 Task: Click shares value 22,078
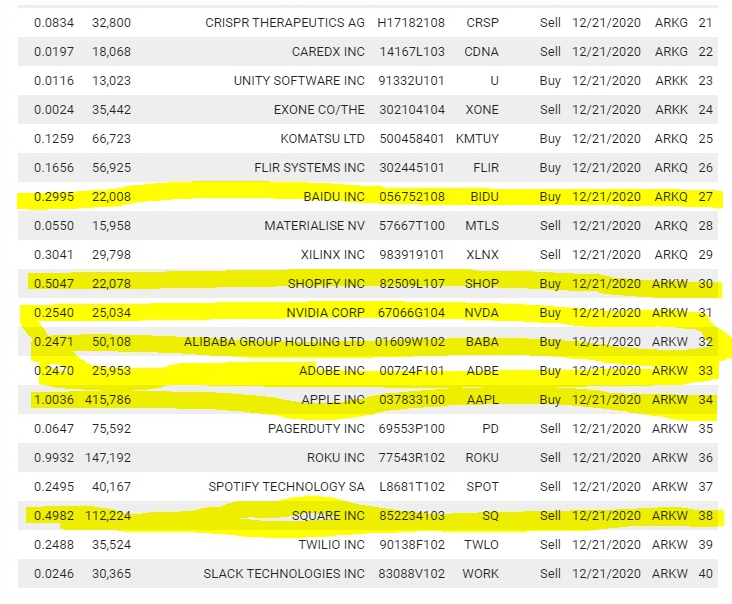click(x=111, y=283)
